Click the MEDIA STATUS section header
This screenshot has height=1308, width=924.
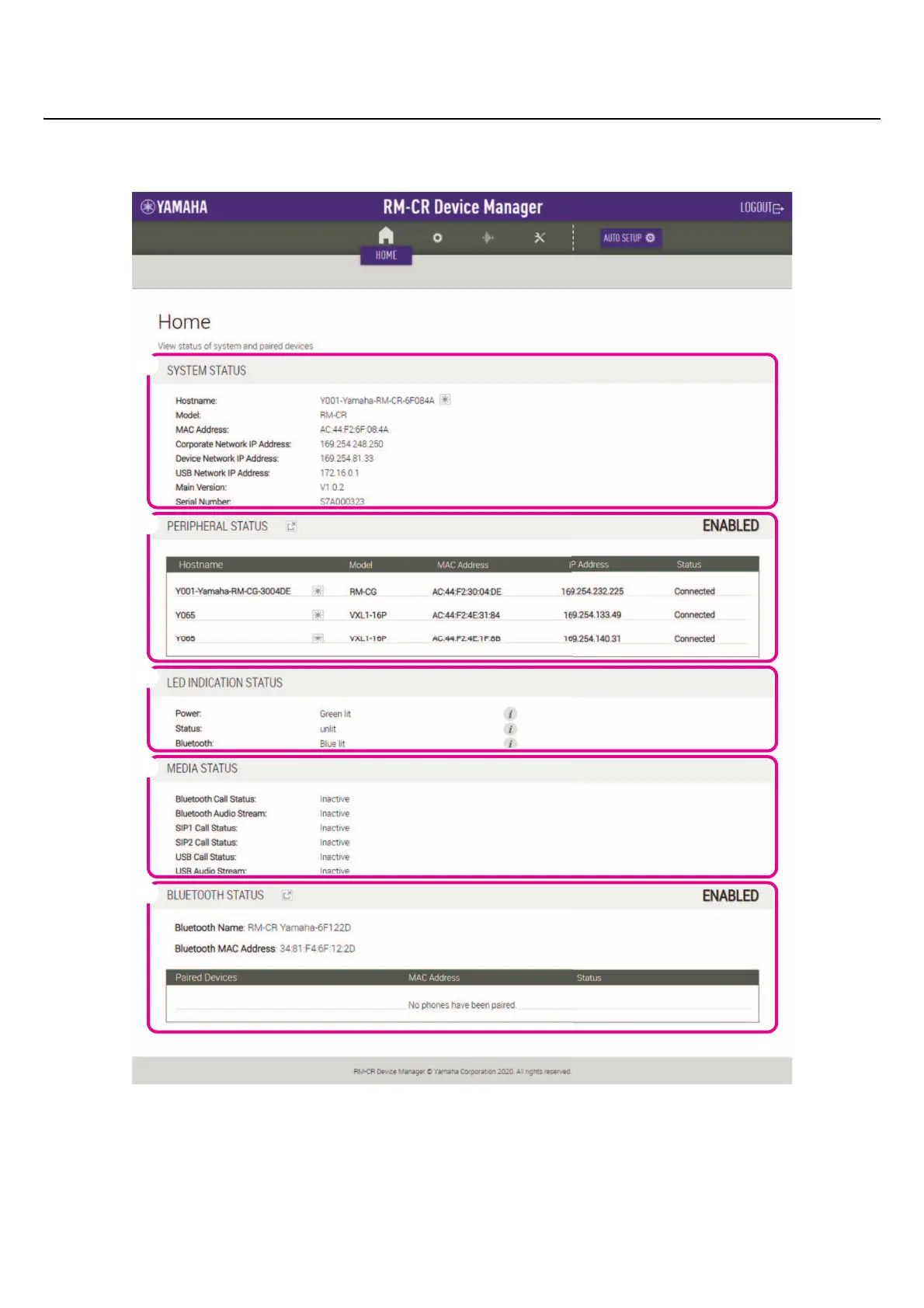[202, 768]
